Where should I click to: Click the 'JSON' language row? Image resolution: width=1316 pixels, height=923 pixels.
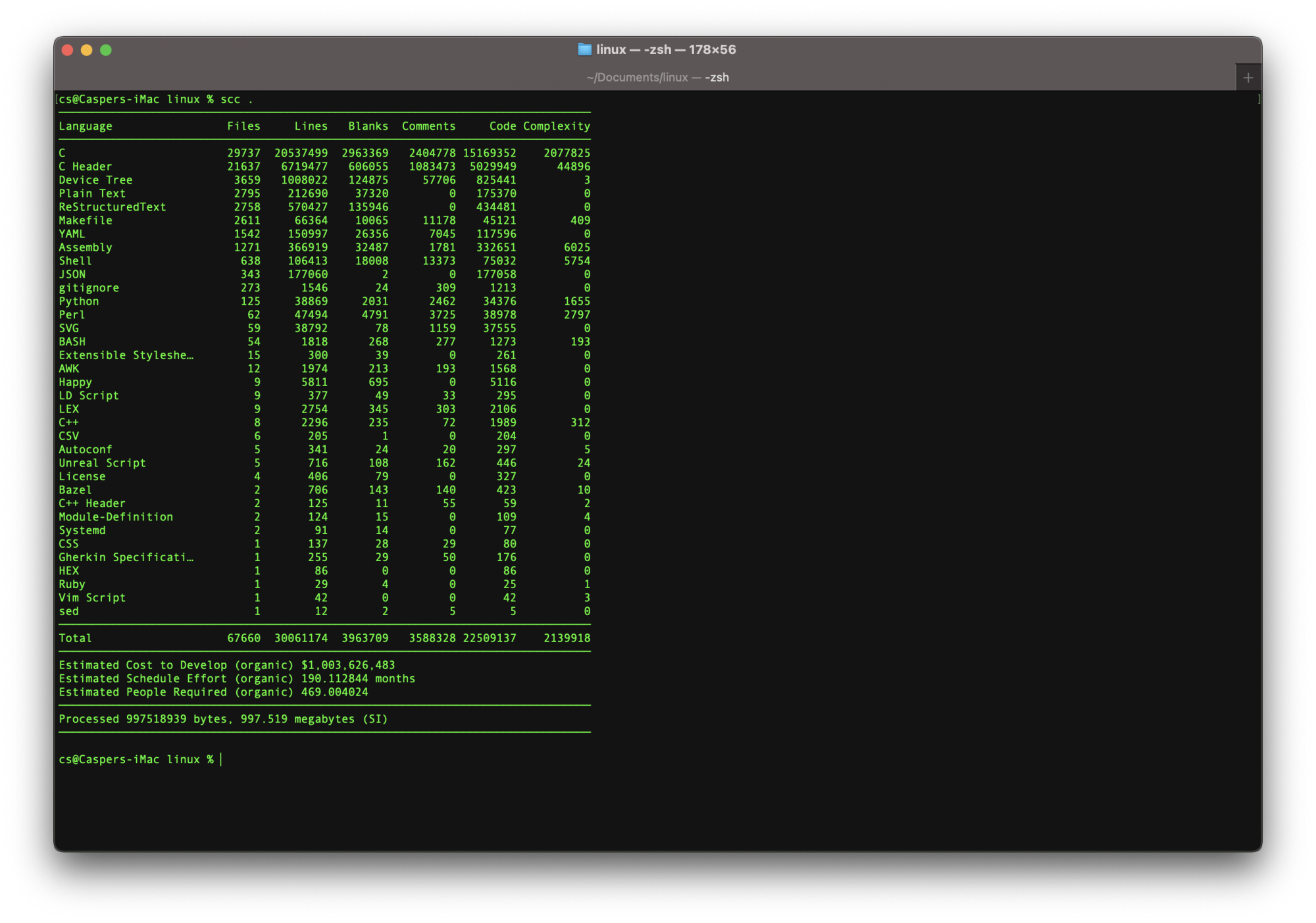(324, 274)
